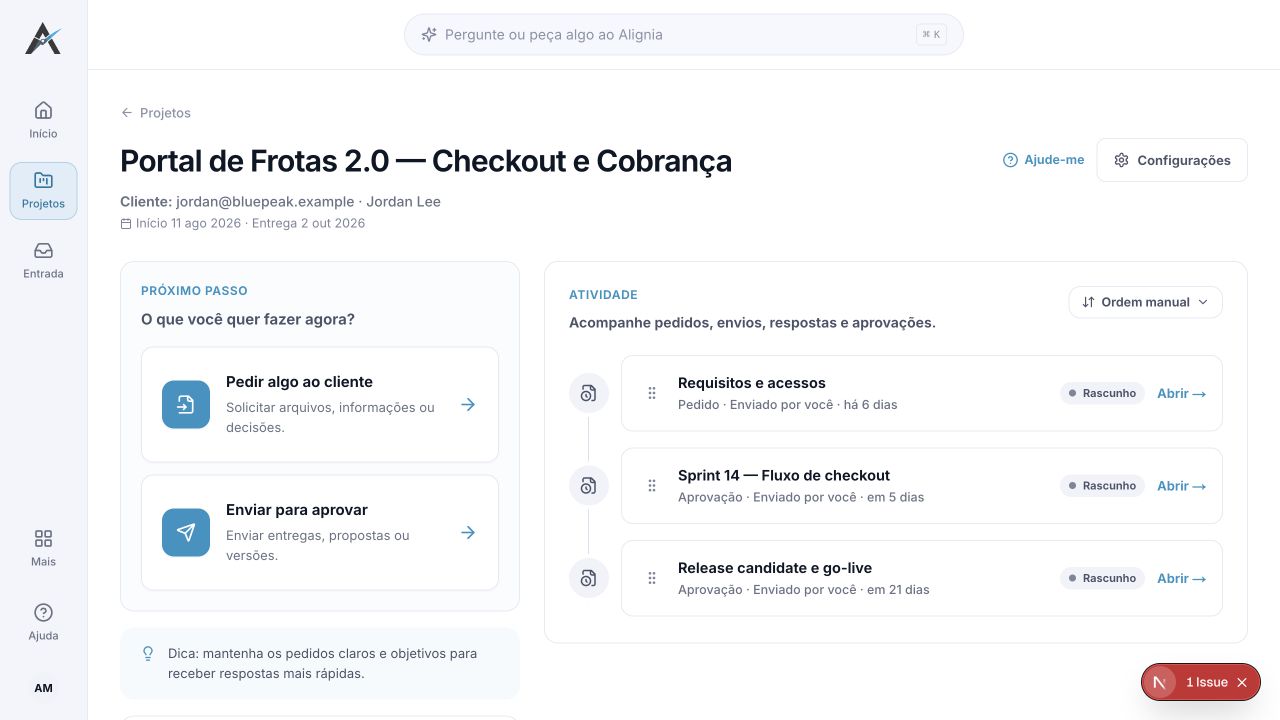
Task: Focus the Alignia ask field
Action: [x=684, y=34]
